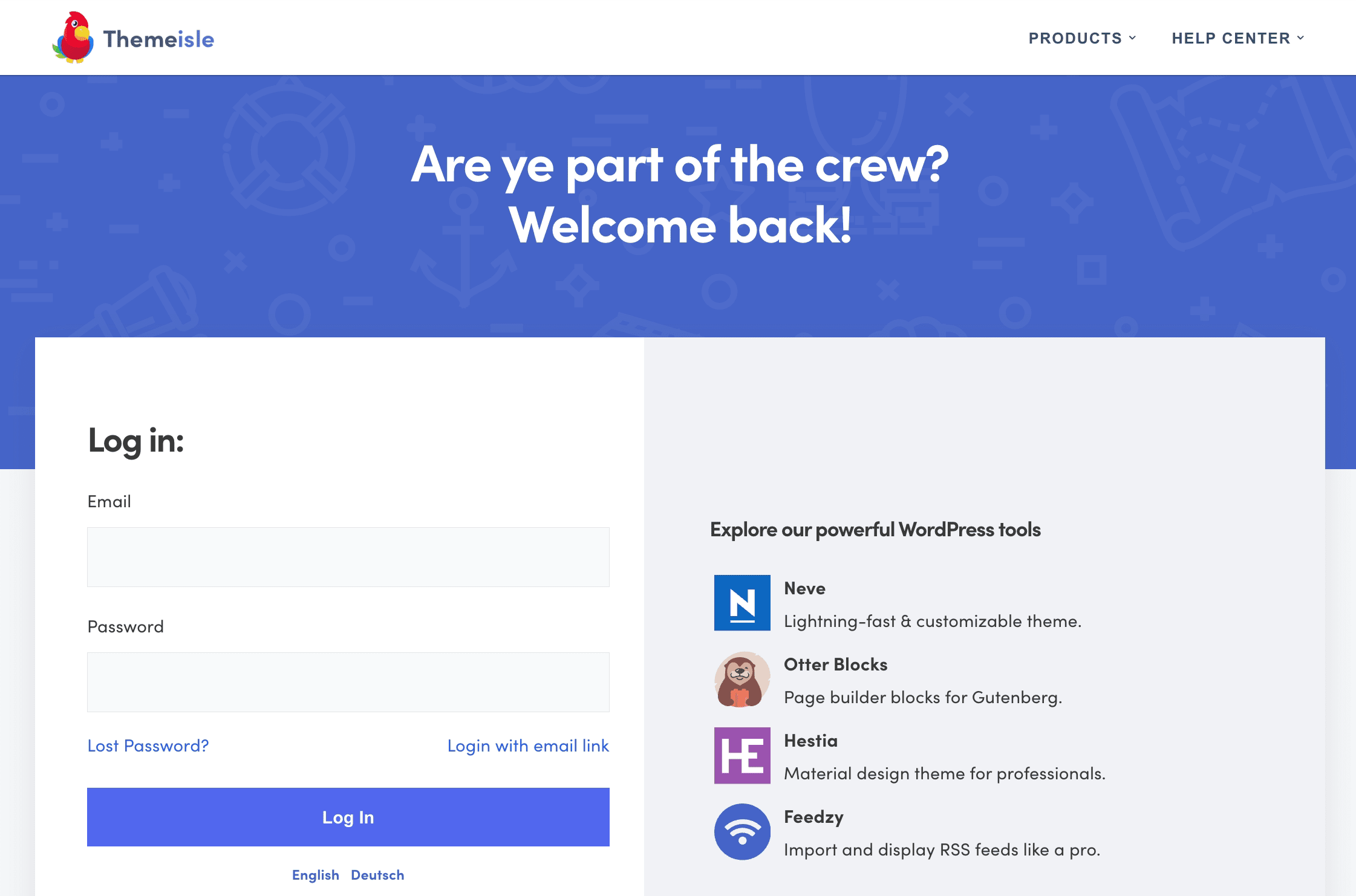Viewport: 1356px width, 896px height.
Task: Click the Otter Blocks mascot icon
Action: 742,680
